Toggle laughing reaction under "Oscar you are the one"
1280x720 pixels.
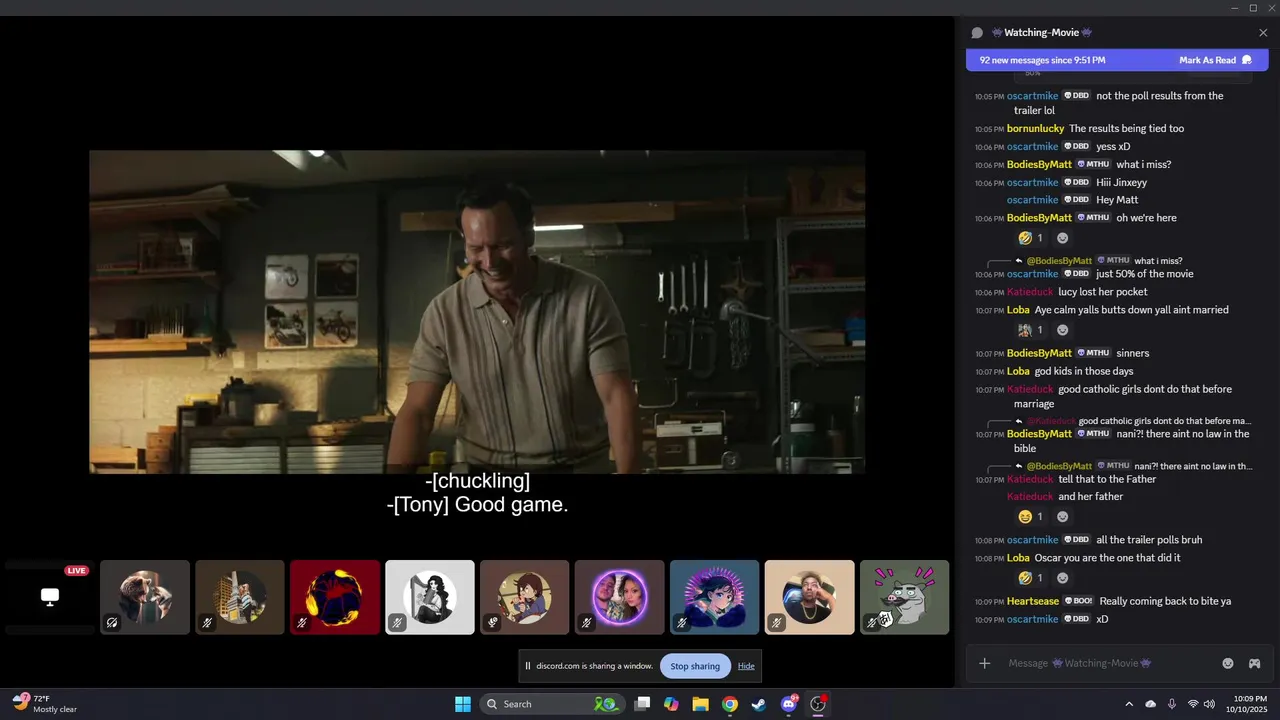coord(1031,578)
